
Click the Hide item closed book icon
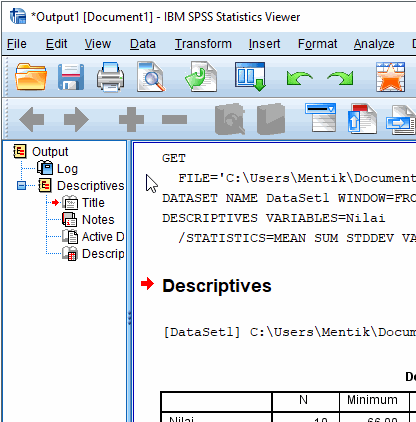[271, 119]
